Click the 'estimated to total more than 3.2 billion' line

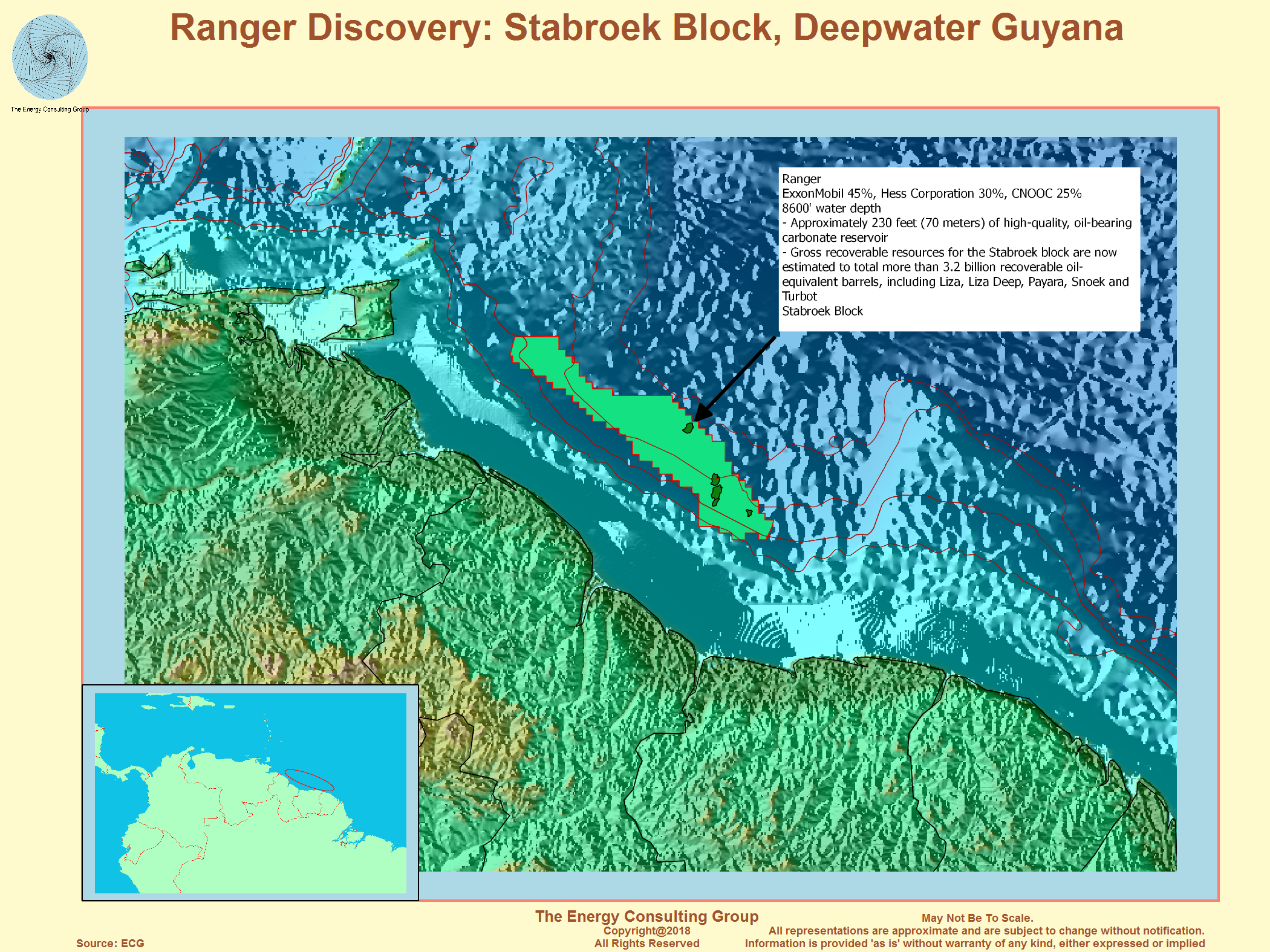[933, 267]
